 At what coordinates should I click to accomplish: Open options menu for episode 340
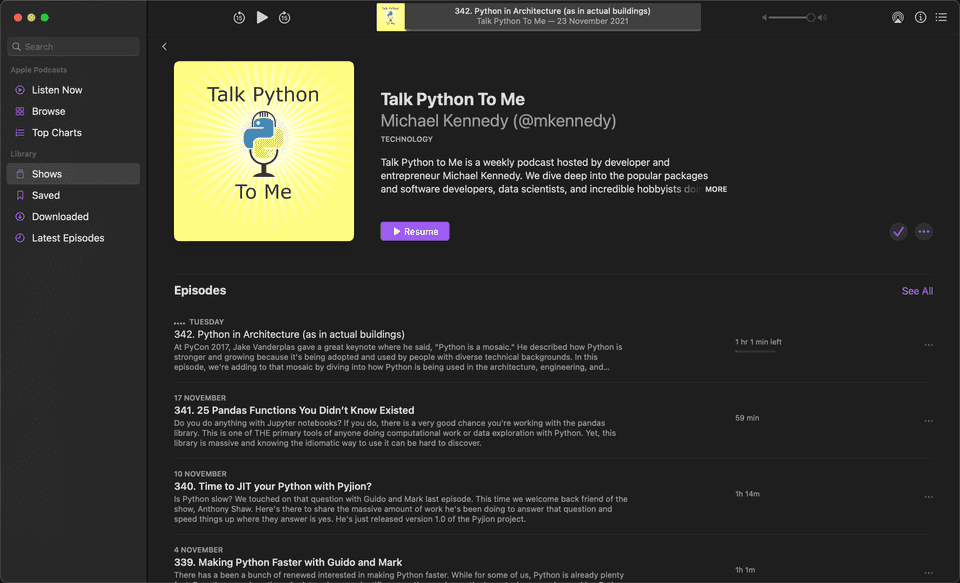[x=928, y=497]
